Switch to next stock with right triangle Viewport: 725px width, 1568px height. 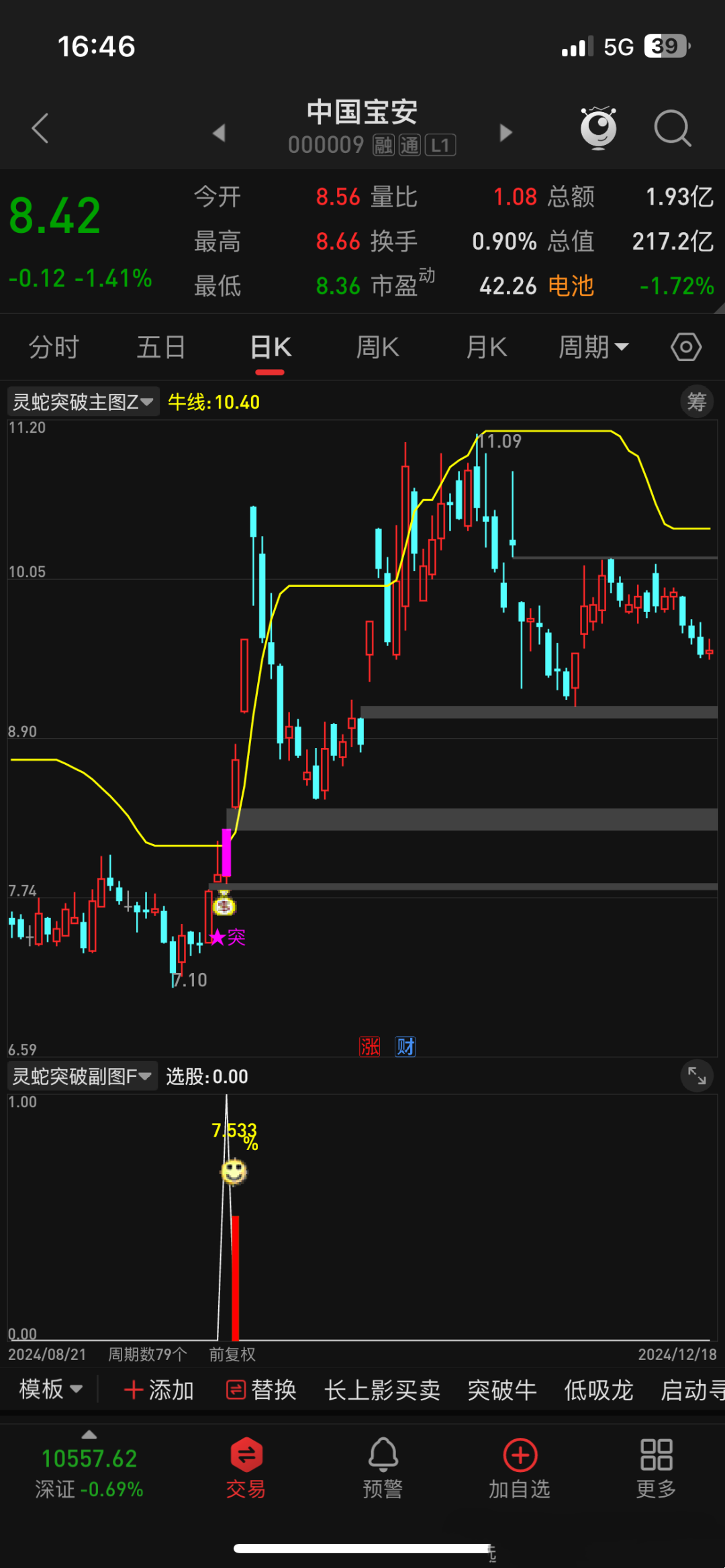pyautogui.click(x=506, y=133)
